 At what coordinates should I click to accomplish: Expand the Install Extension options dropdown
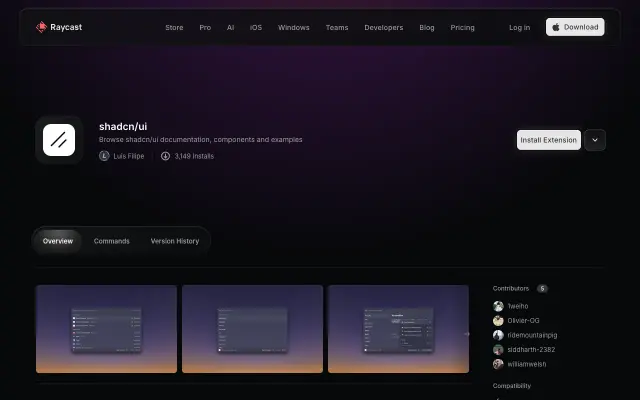[595, 140]
